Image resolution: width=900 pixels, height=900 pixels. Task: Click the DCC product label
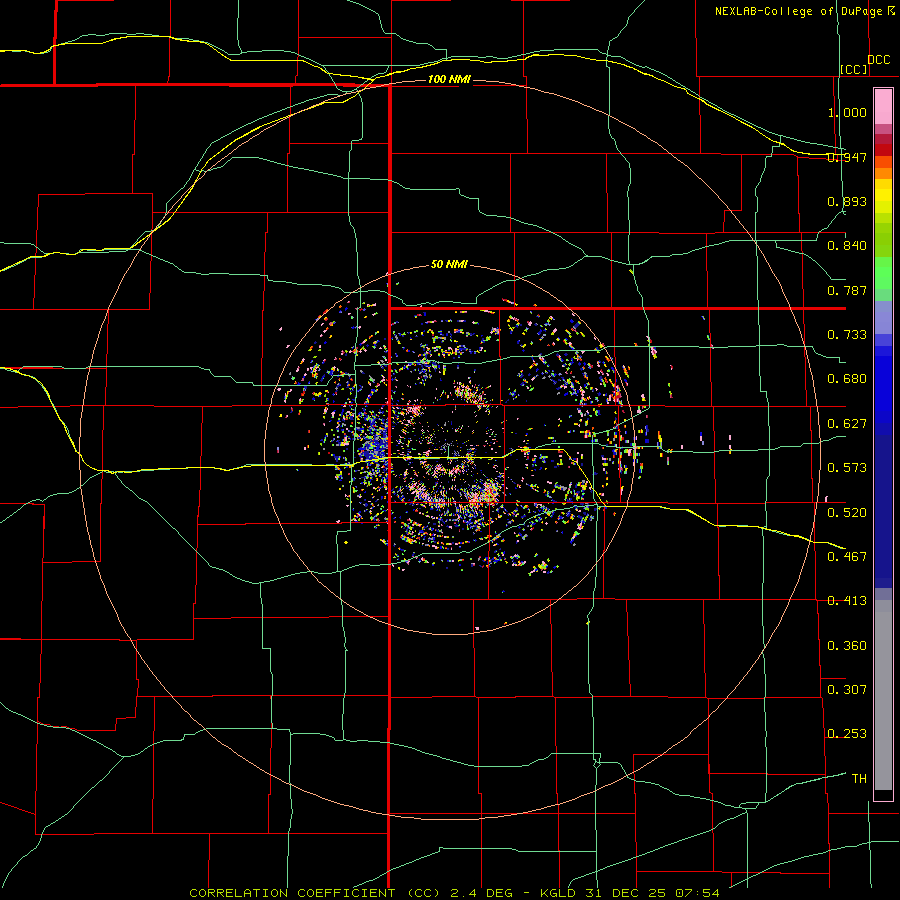click(878, 60)
